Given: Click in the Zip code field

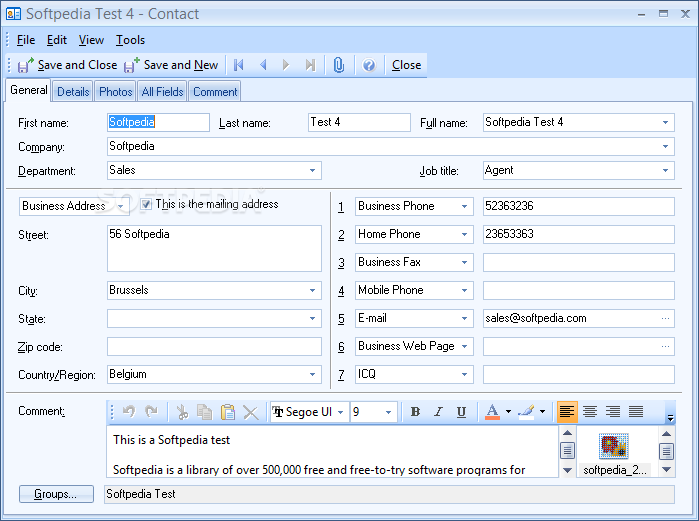Looking at the screenshot, I should click(x=214, y=347).
